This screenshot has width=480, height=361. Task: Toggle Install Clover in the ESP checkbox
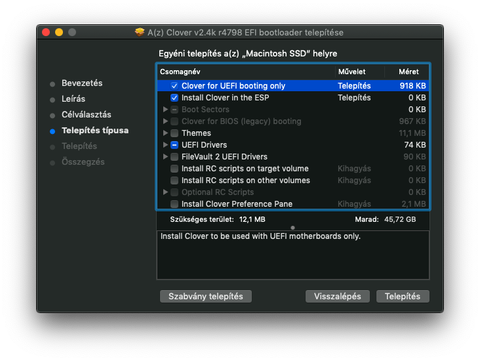[x=174, y=98]
